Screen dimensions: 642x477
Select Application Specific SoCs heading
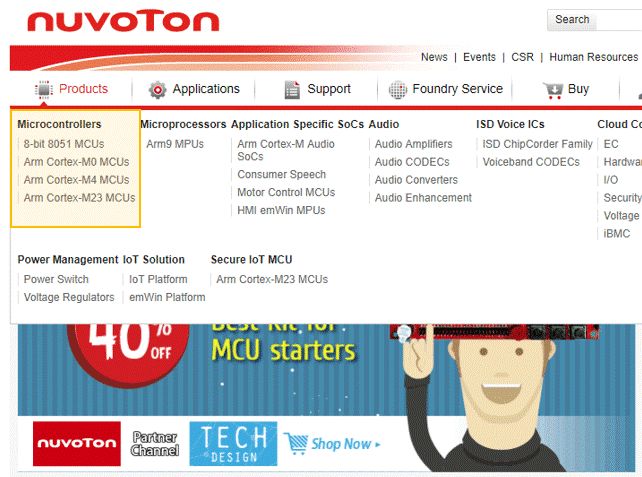tap(297, 124)
